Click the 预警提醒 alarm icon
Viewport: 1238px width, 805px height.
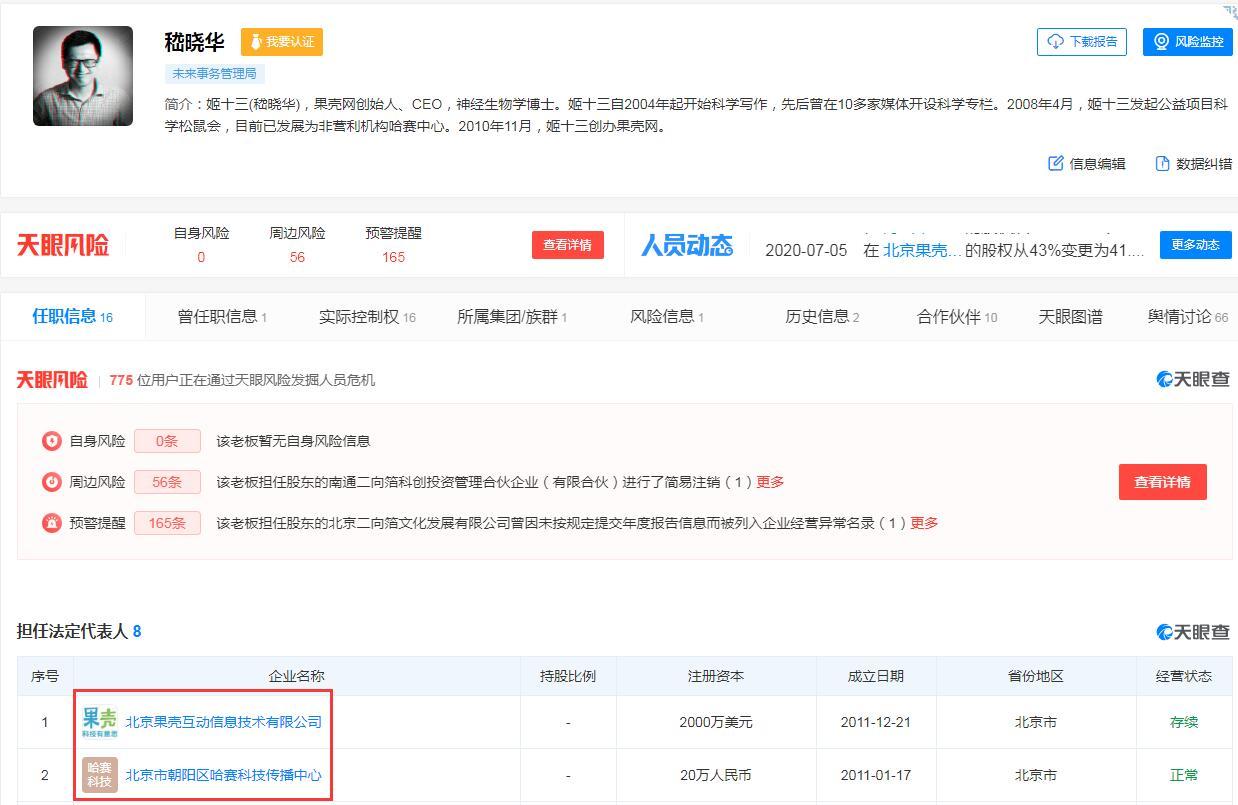click(52, 523)
